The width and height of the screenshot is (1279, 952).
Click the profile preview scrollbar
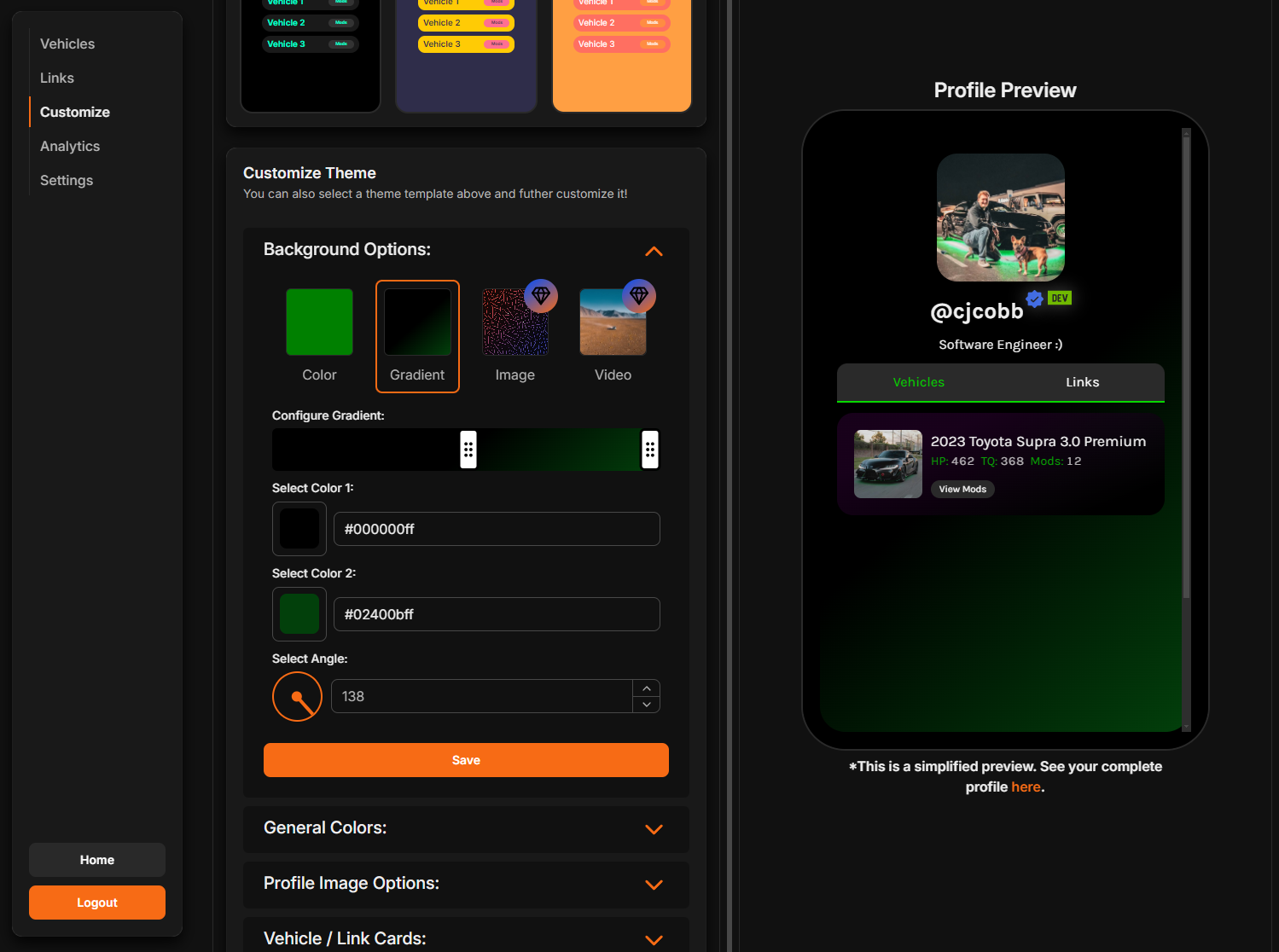coord(1186,367)
